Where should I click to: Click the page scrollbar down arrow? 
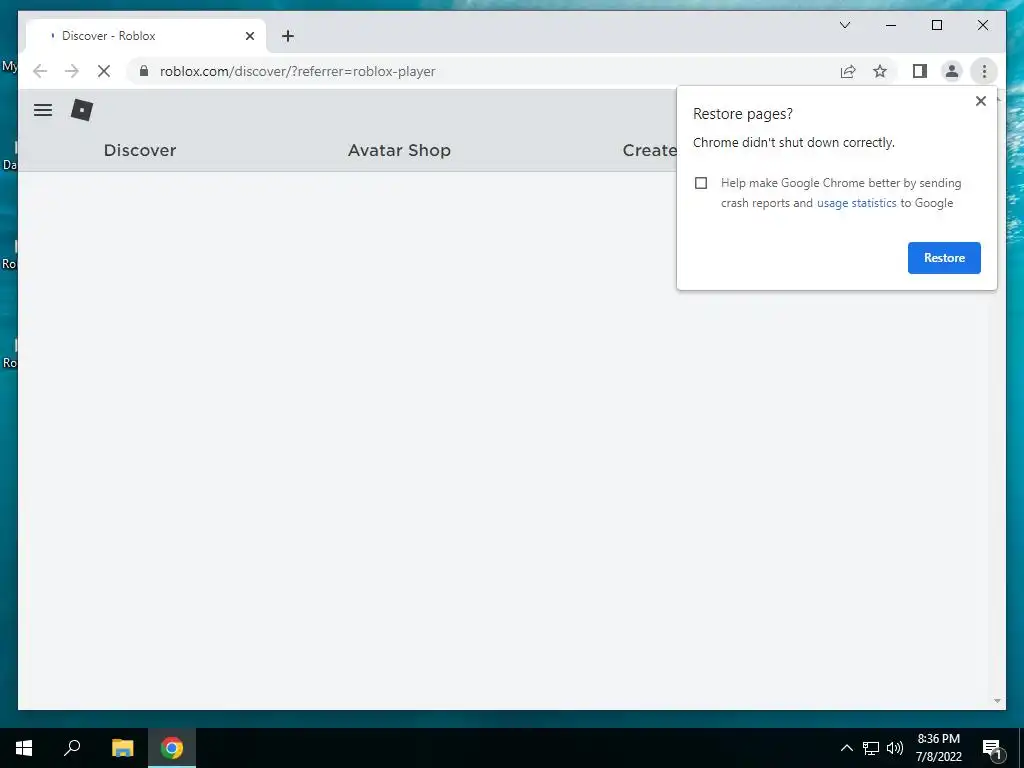tap(997, 701)
